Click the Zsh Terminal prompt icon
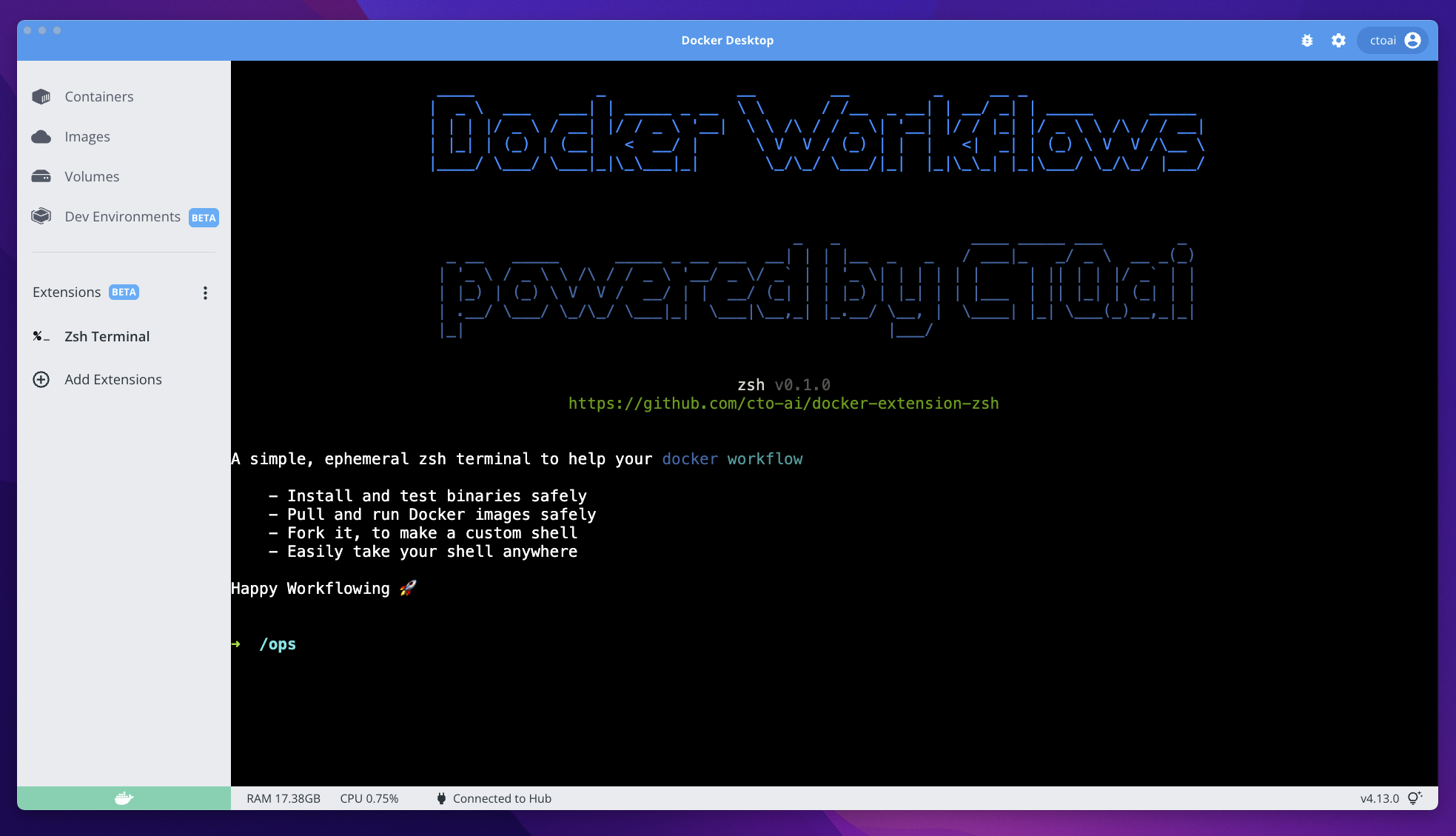 pyautogui.click(x=41, y=337)
